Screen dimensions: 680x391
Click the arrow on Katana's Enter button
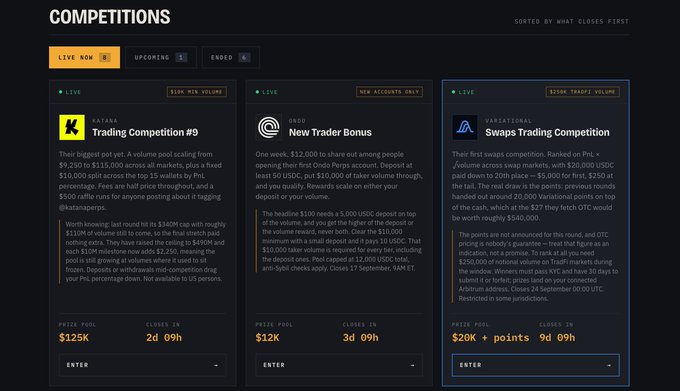click(x=216, y=365)
